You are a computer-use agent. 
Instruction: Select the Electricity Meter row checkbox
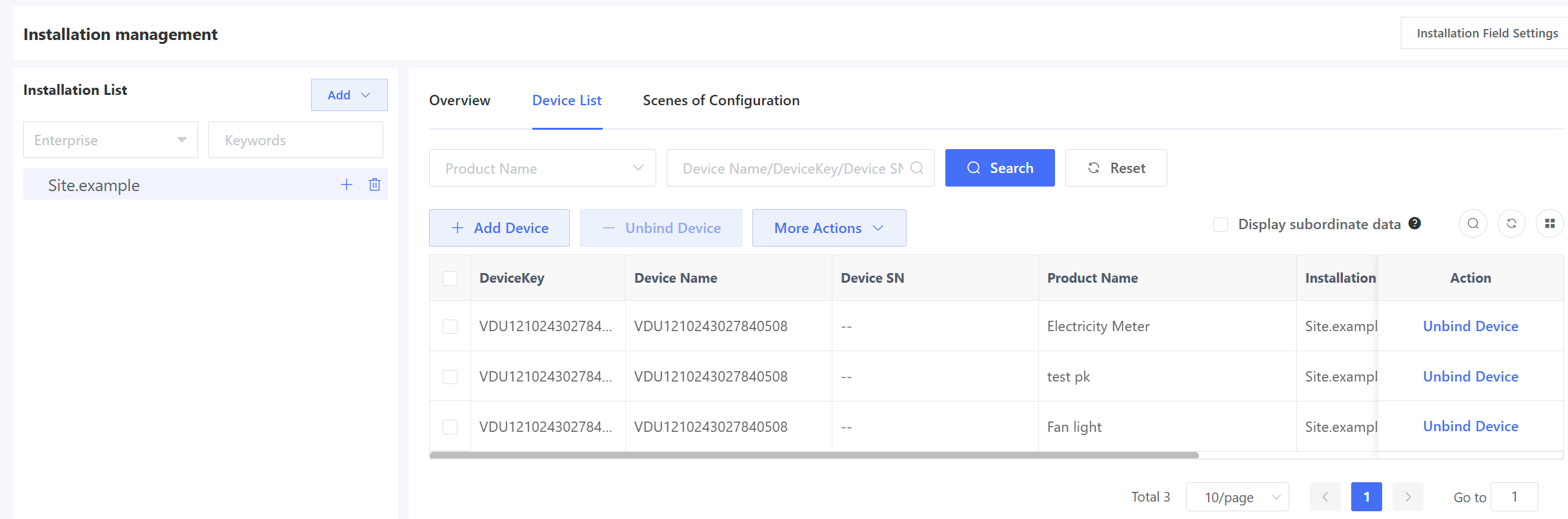(x=450, y=327)
